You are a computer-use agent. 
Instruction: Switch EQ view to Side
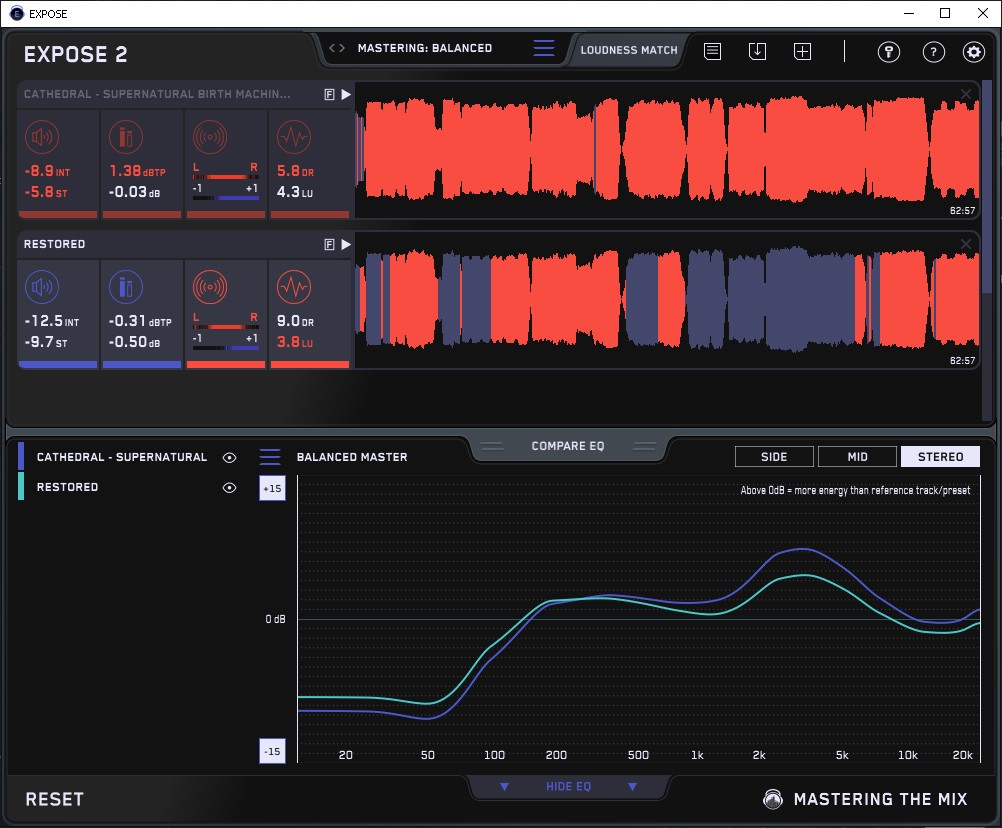coord(774,457)
